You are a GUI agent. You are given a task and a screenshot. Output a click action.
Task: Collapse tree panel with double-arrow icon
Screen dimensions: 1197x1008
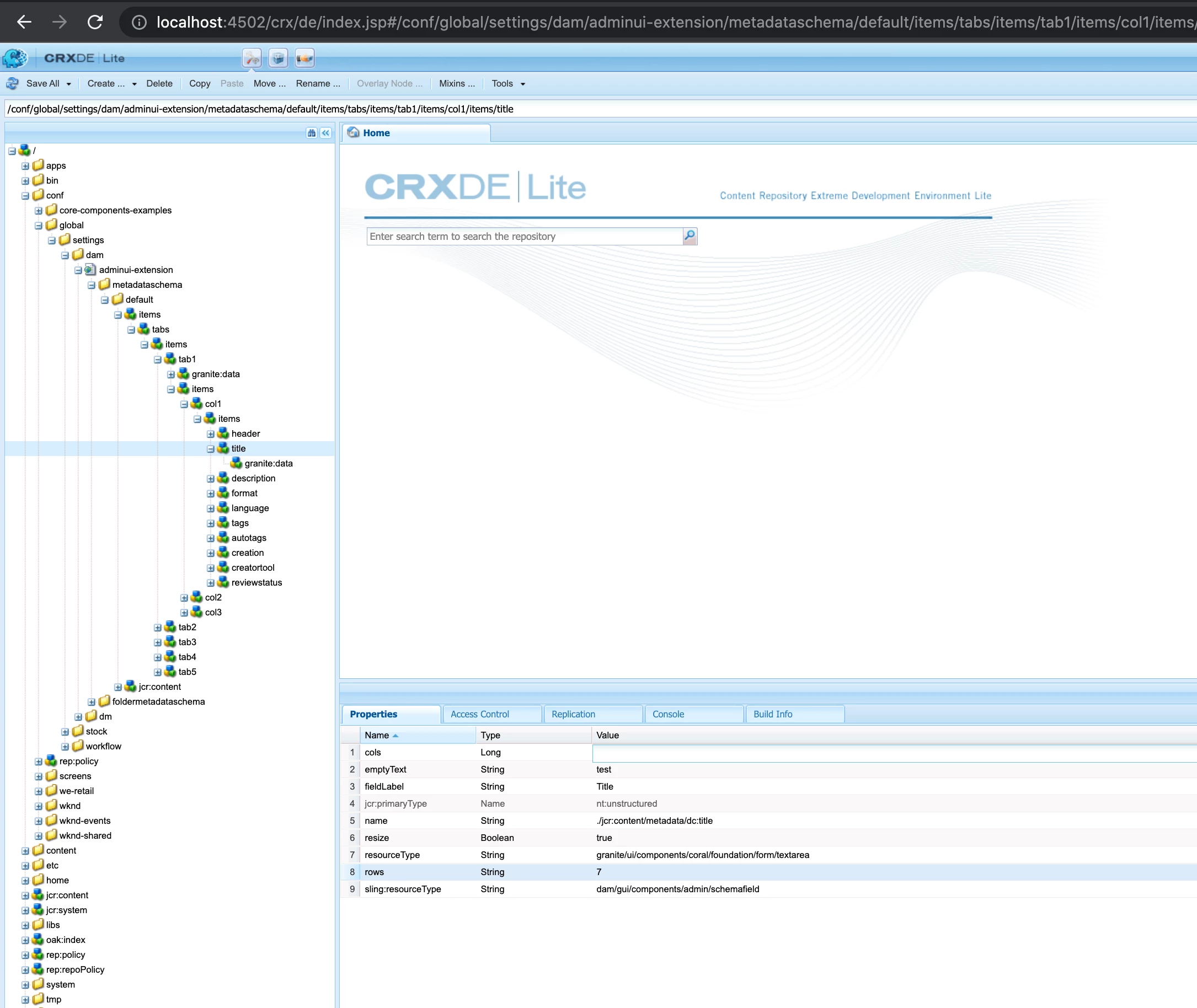[x=326, y=133]
